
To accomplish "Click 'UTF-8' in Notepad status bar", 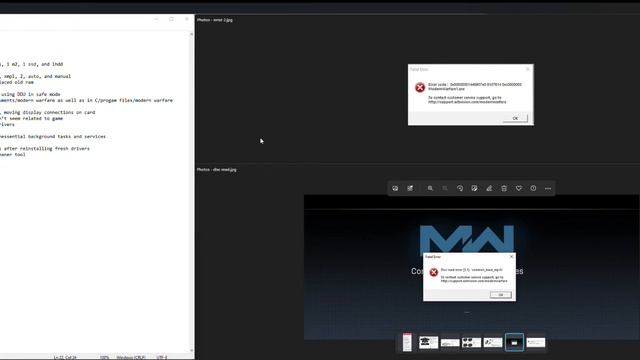I will [162, 358].
